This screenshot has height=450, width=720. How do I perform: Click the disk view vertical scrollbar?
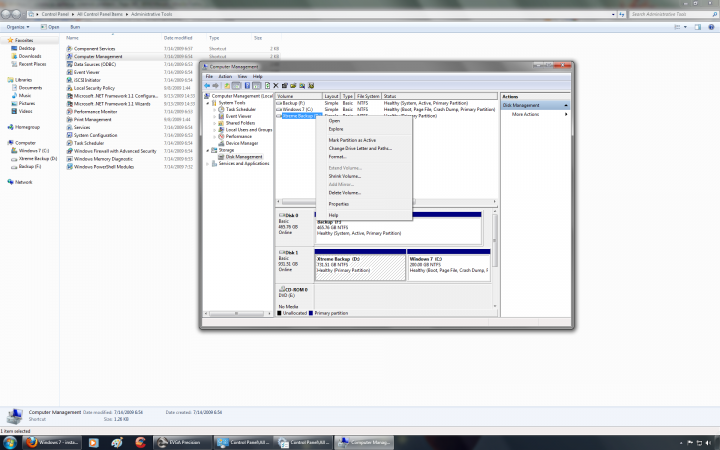[495, 258]
